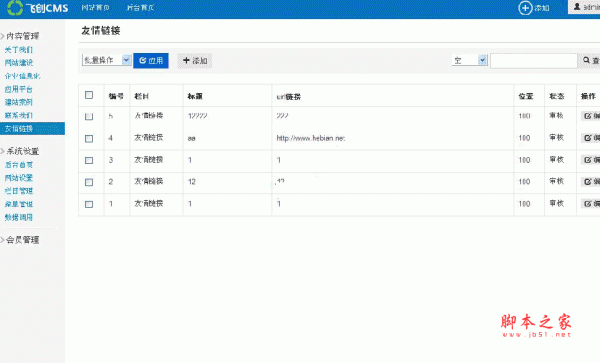The image size is (600, 363).
Task: Click the blue 应用 apply button
Action: tap(151, 60)
